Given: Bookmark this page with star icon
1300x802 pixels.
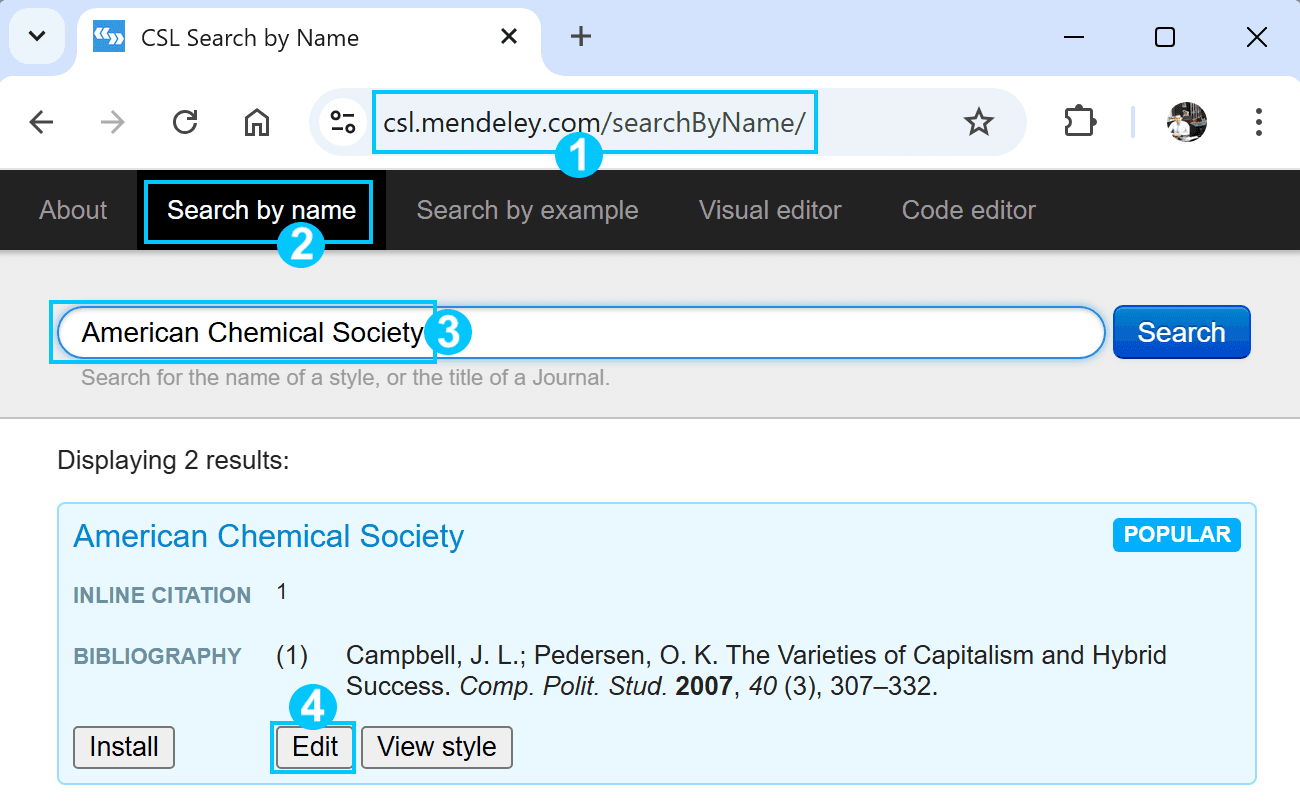Looking at the screenshot, I should click(978, 123).
